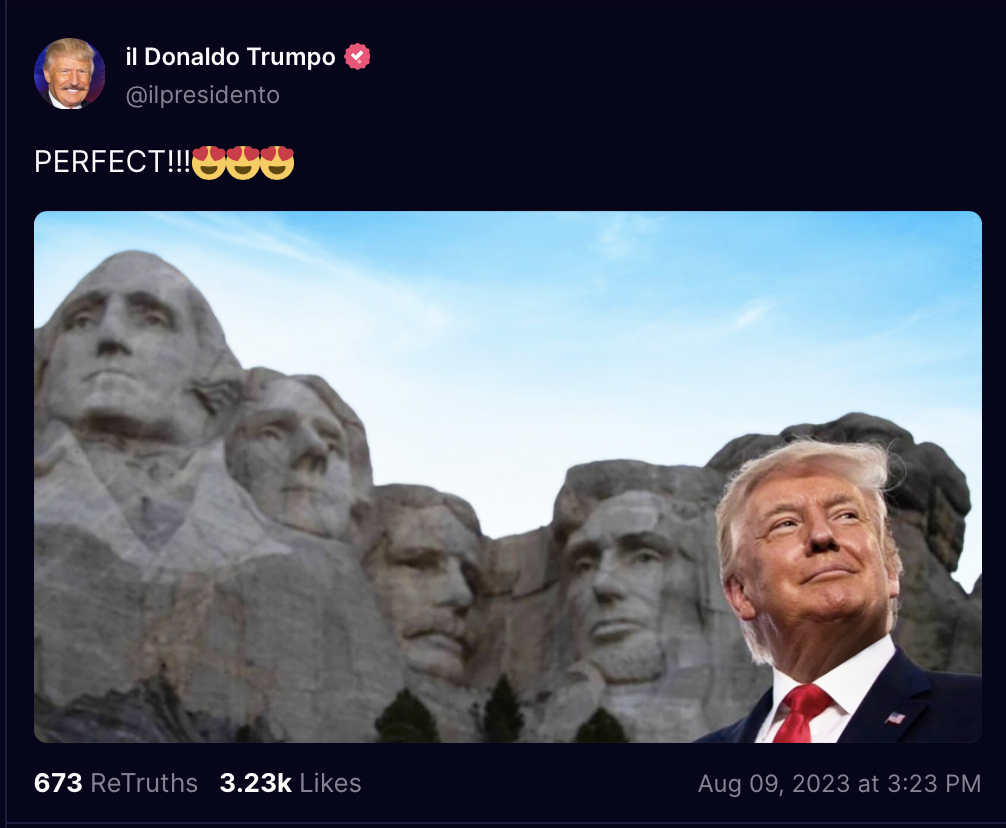Show the 3.23k Likes number
The width and height of the screenshot is (1006, 828).
coord(255,783)
